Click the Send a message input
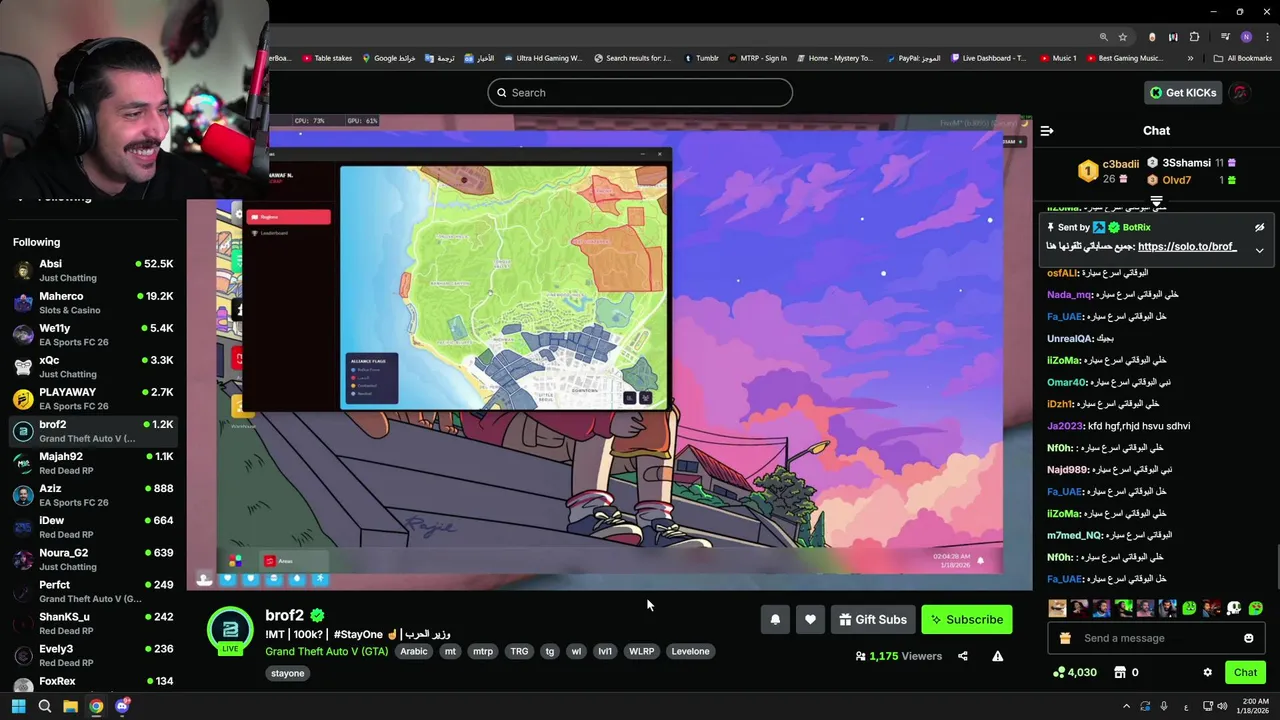 click(x=1155, y=638)
